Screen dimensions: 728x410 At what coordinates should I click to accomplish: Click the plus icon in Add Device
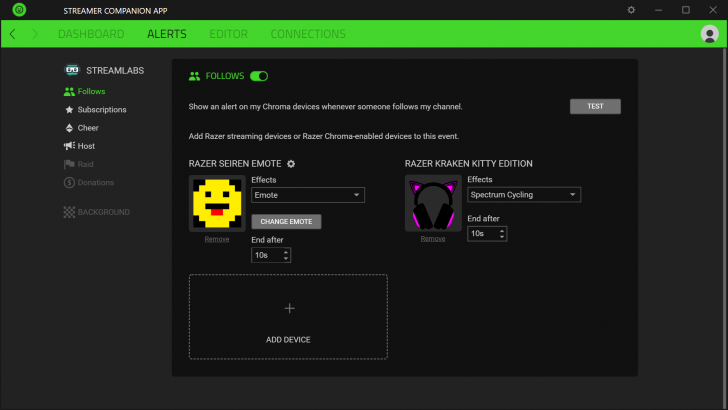coord(289,308)
